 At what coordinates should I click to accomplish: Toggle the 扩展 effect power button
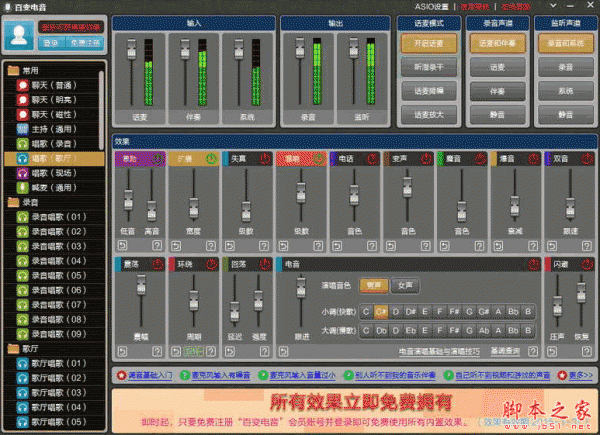coord(211,159)
